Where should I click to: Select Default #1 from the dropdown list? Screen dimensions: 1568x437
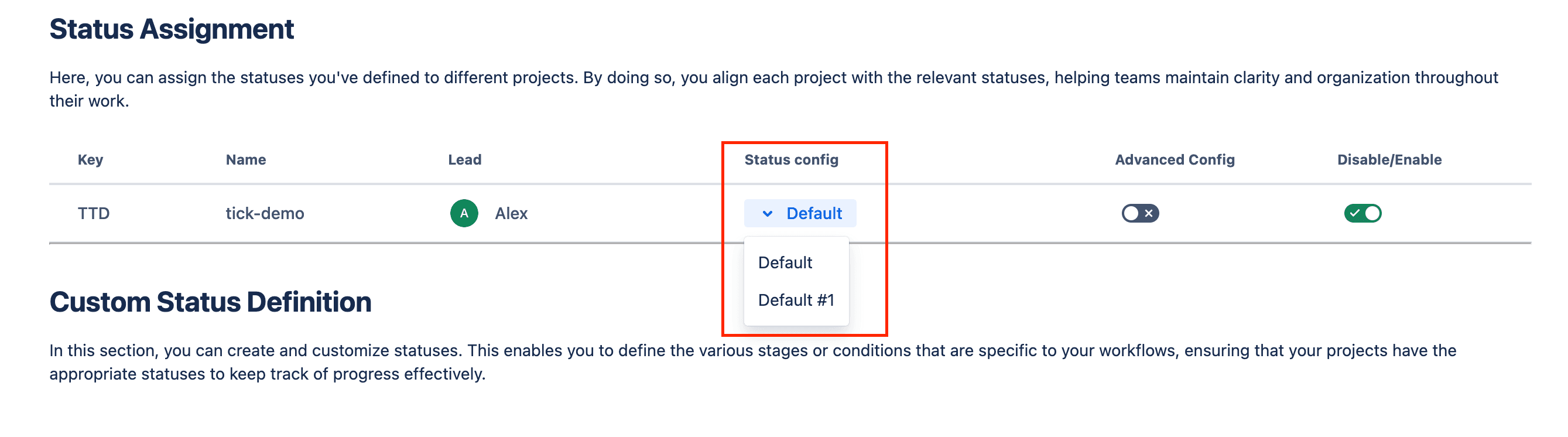796,300
